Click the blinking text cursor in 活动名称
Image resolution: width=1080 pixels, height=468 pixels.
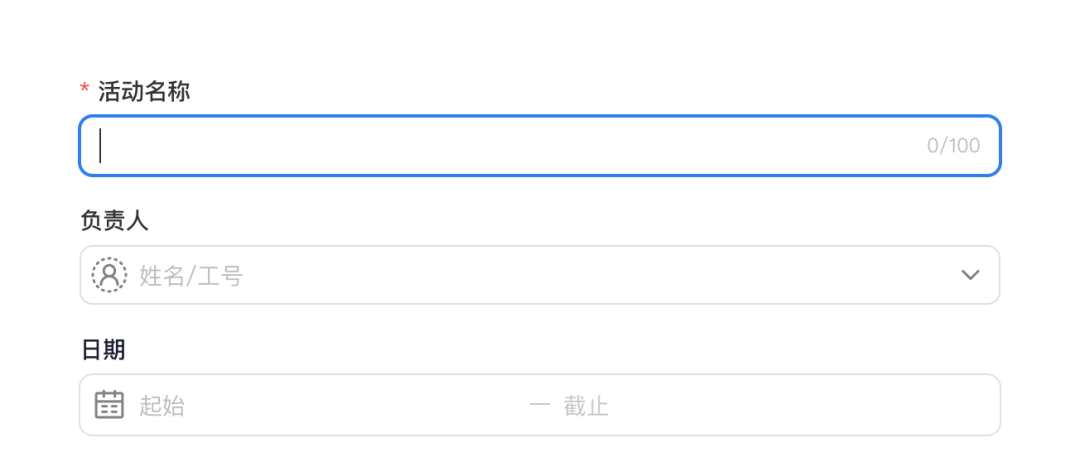point(100,146)
